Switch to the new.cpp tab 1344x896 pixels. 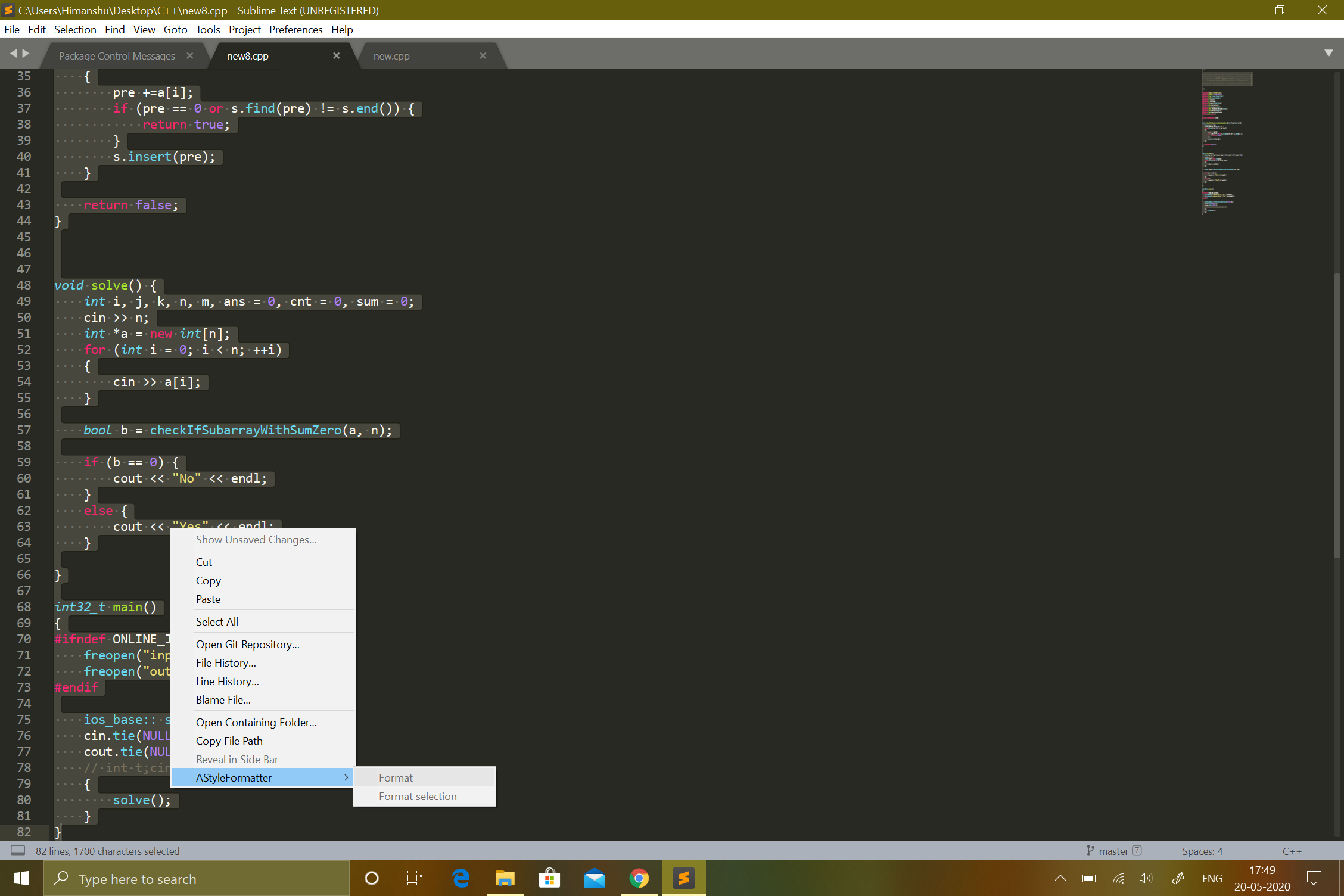[391, 55]
